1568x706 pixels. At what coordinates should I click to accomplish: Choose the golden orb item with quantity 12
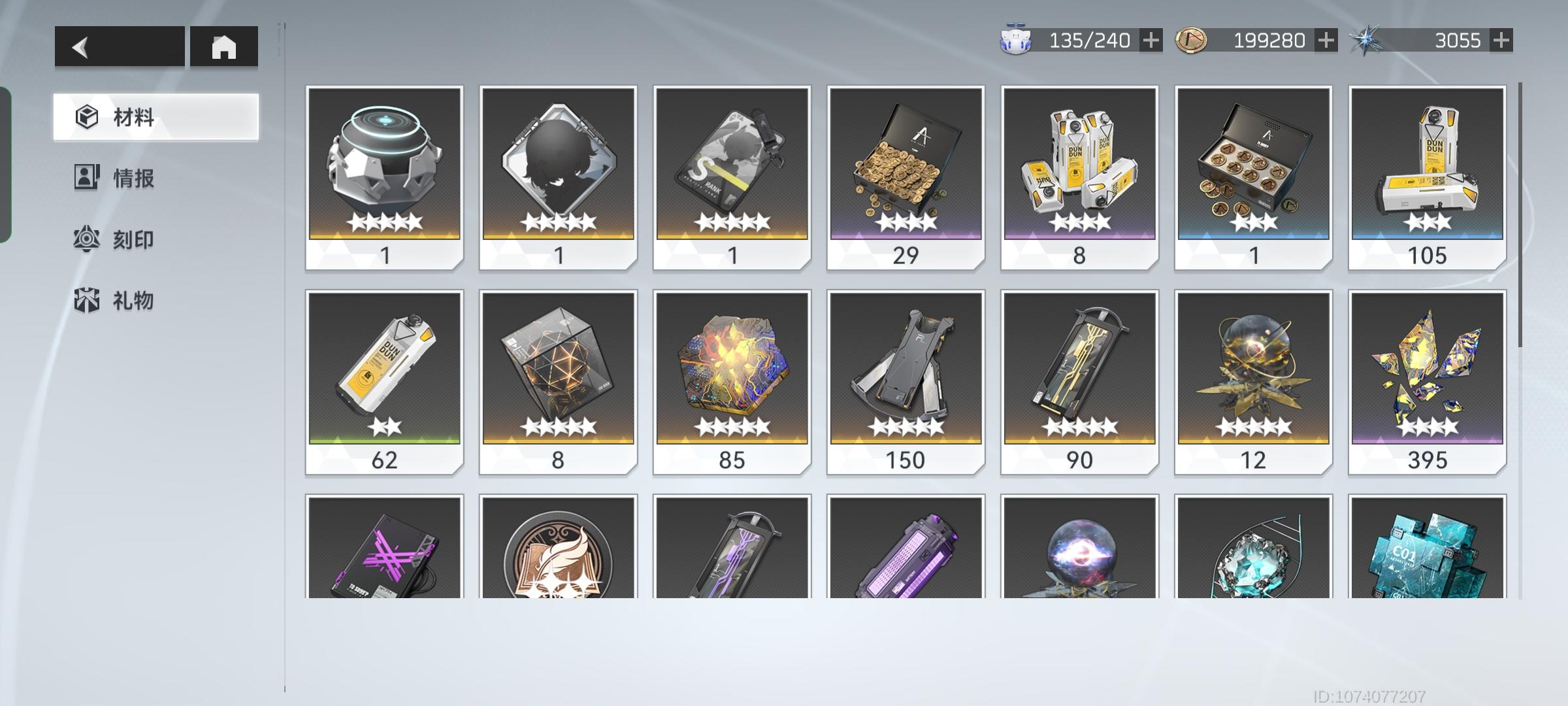point(1253,382)
